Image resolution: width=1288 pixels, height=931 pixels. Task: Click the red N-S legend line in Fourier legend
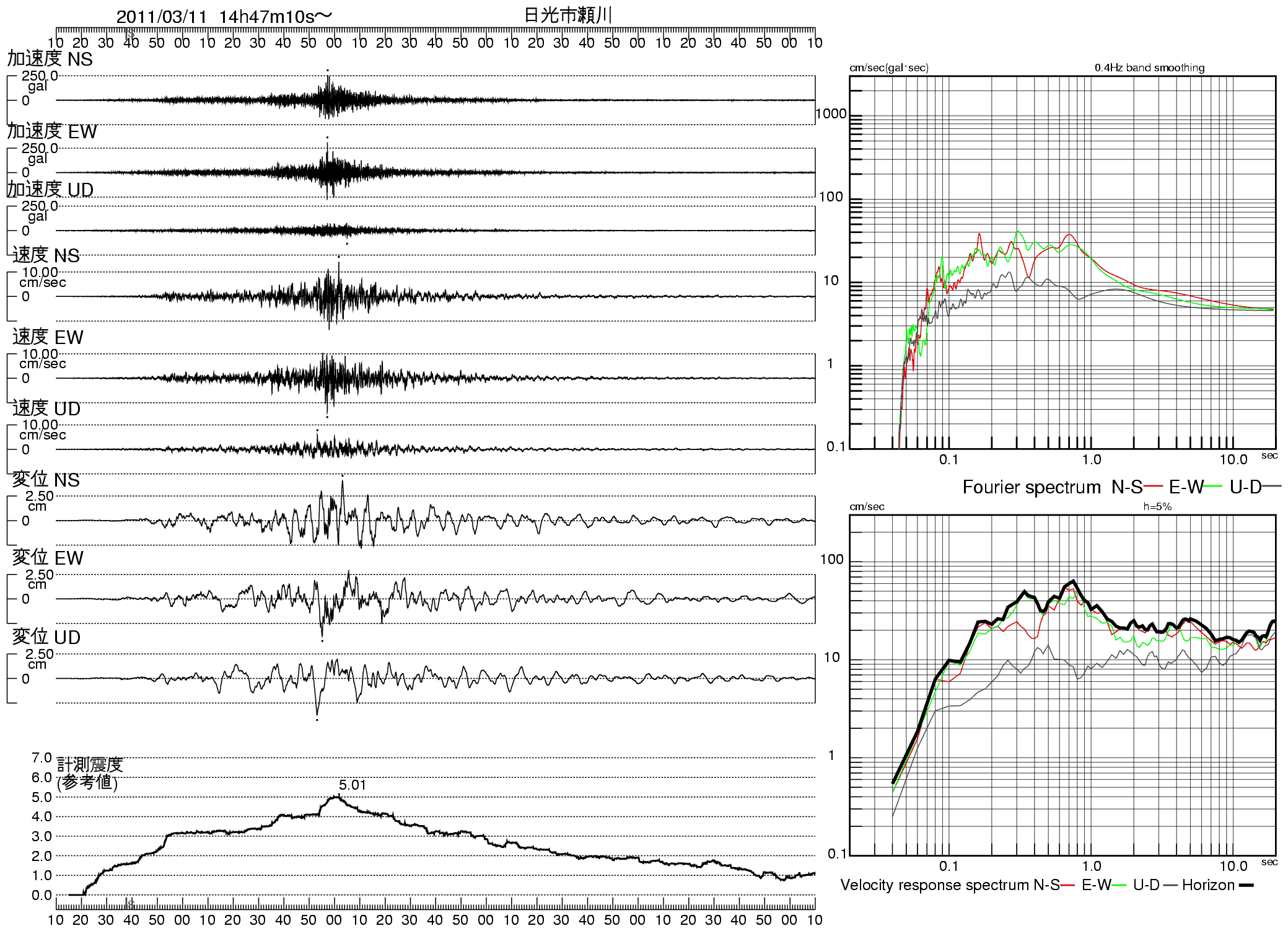[x=1154, y=487]
